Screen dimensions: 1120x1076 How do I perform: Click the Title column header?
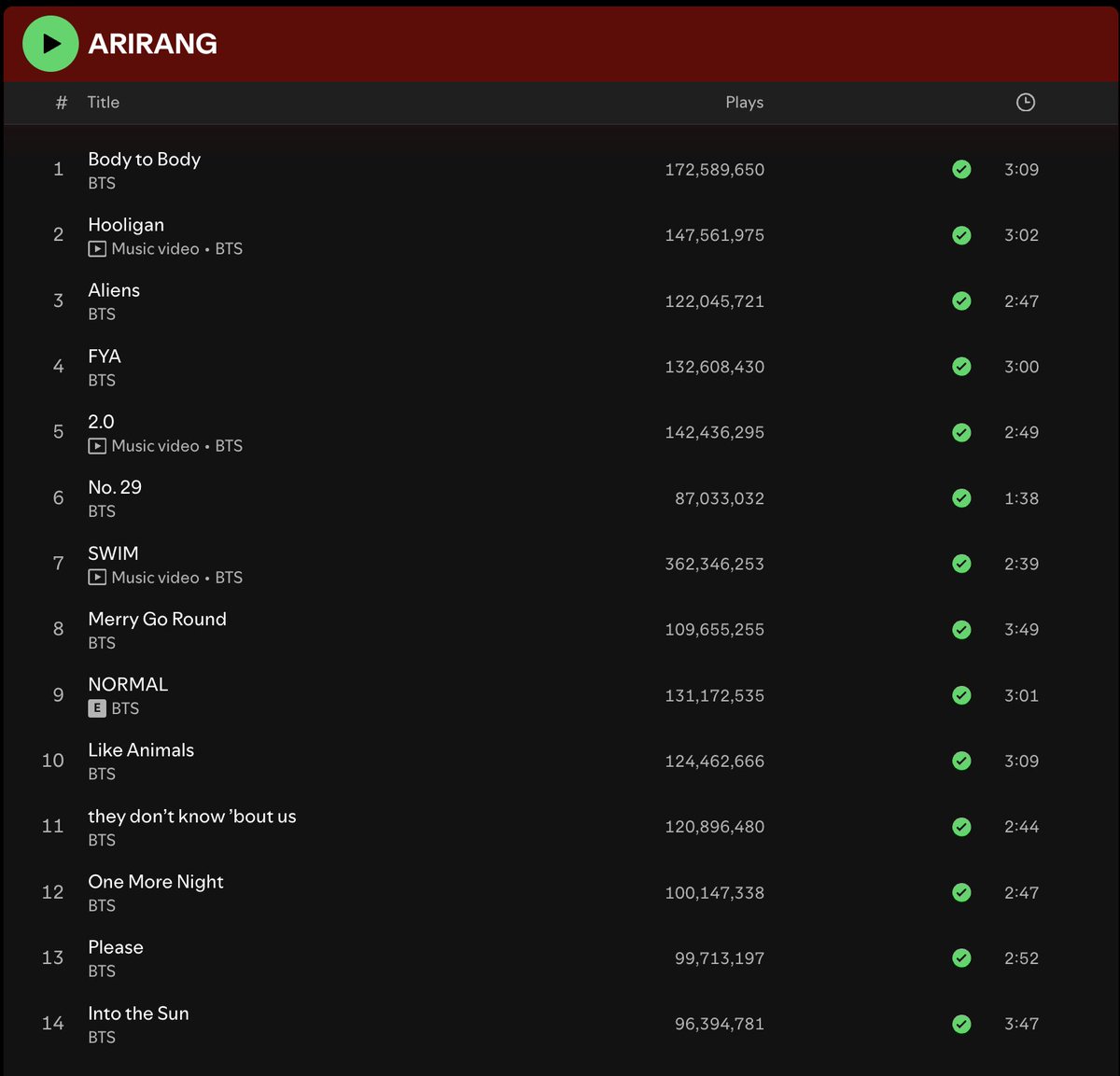[104, 103]
